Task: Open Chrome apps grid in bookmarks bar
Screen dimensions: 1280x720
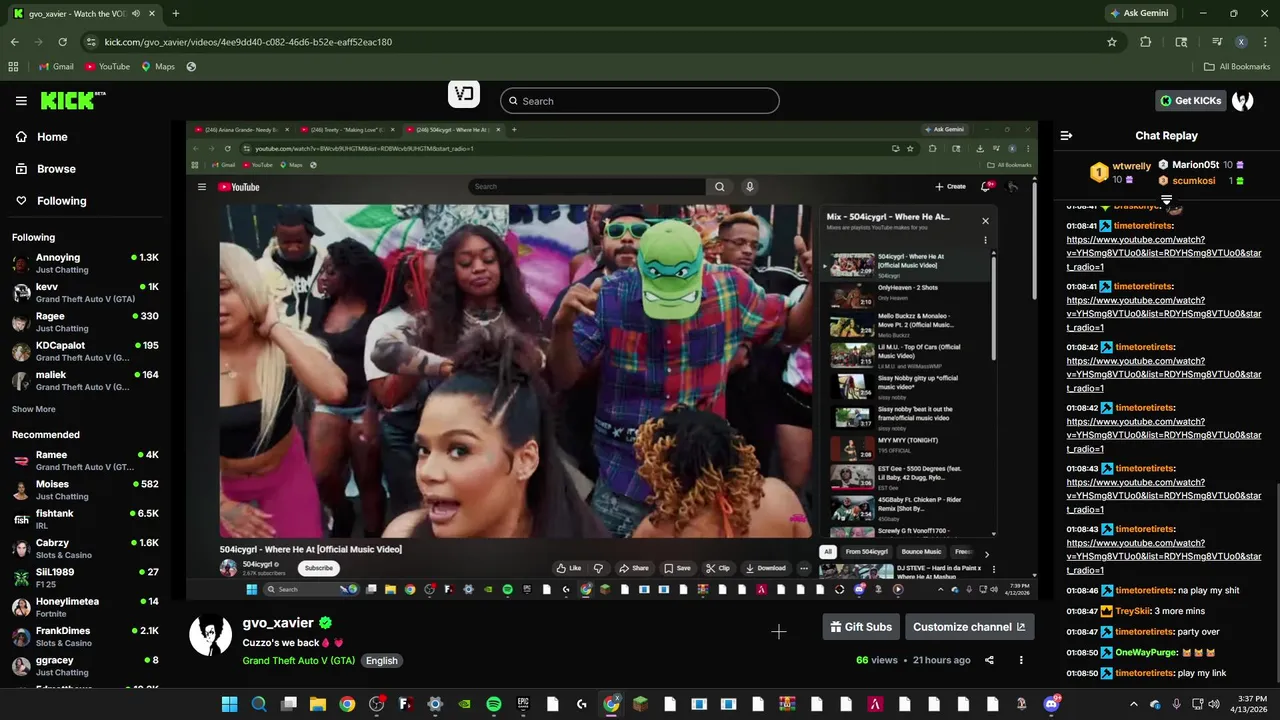Action: (x=13, y=67)
